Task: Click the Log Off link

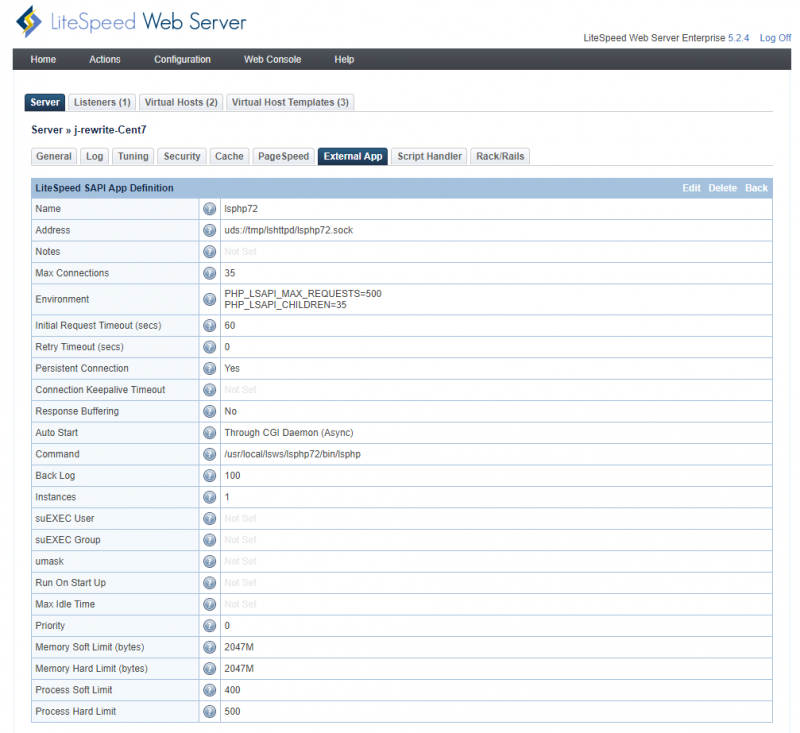Action: pos(775,38)
